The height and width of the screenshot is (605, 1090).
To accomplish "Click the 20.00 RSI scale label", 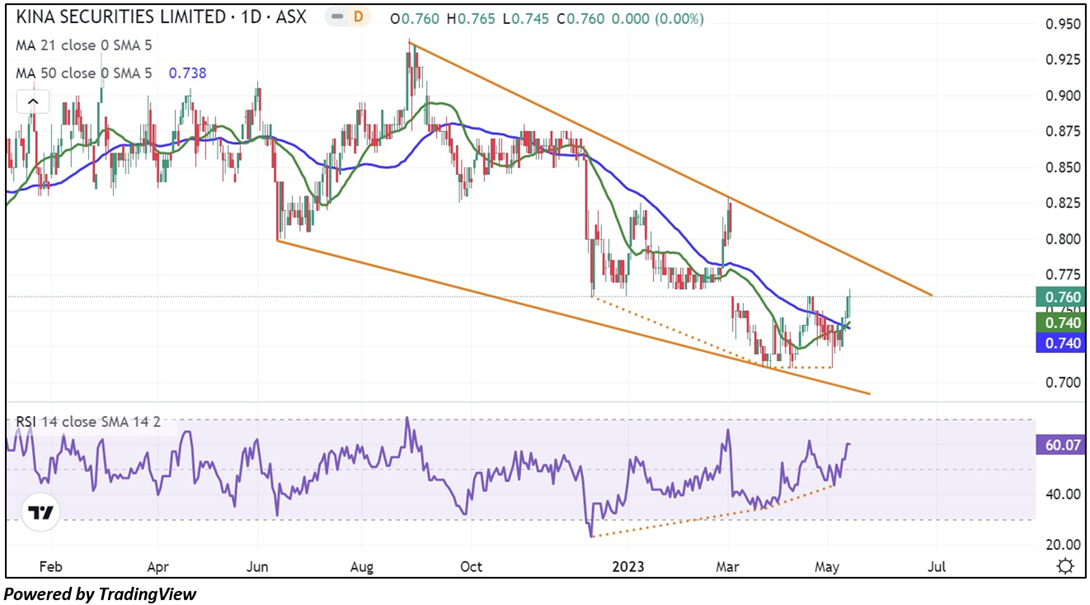I will click(1063, 544).
